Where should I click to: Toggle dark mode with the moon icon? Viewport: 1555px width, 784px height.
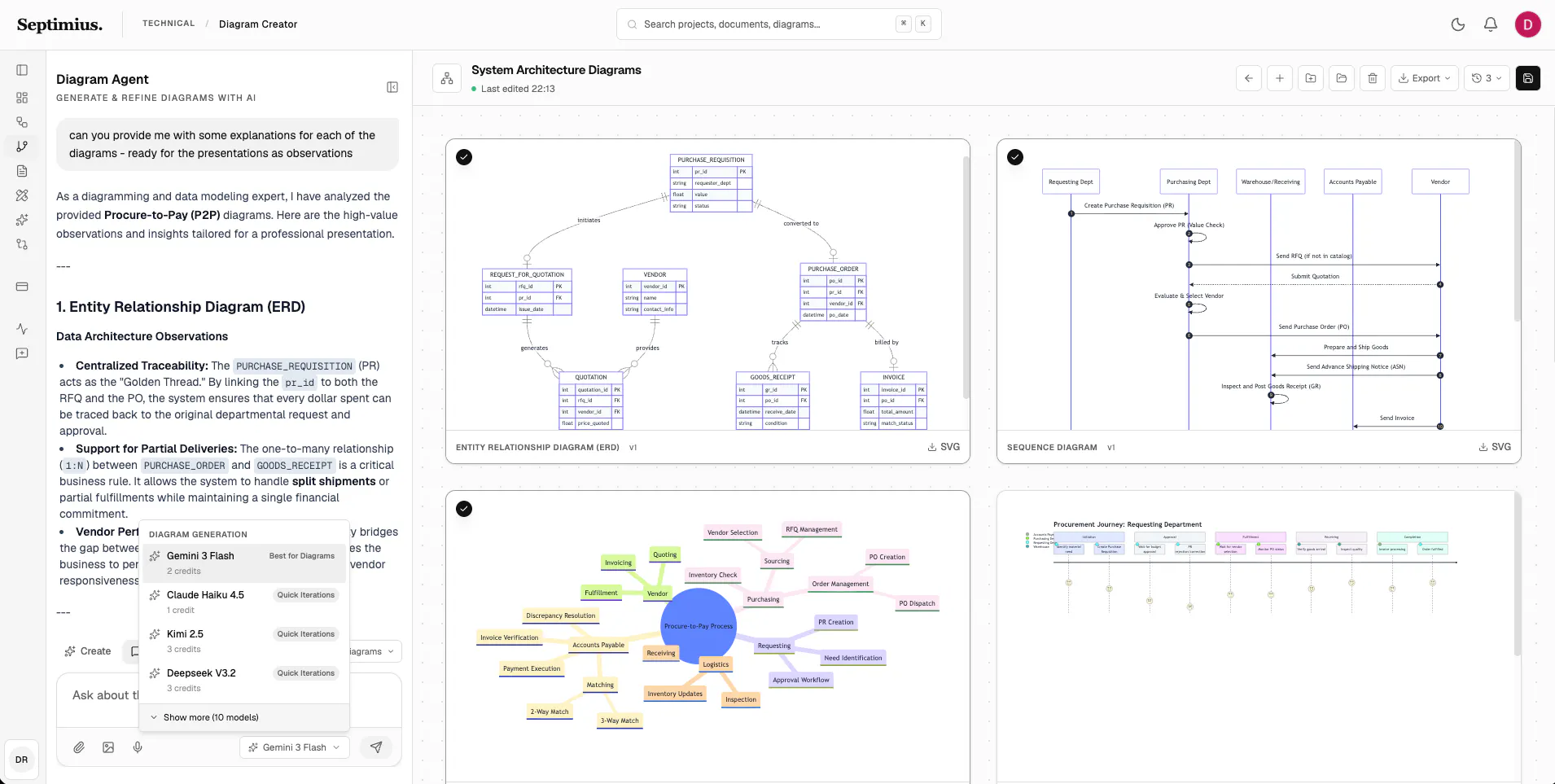(1458, 24)
